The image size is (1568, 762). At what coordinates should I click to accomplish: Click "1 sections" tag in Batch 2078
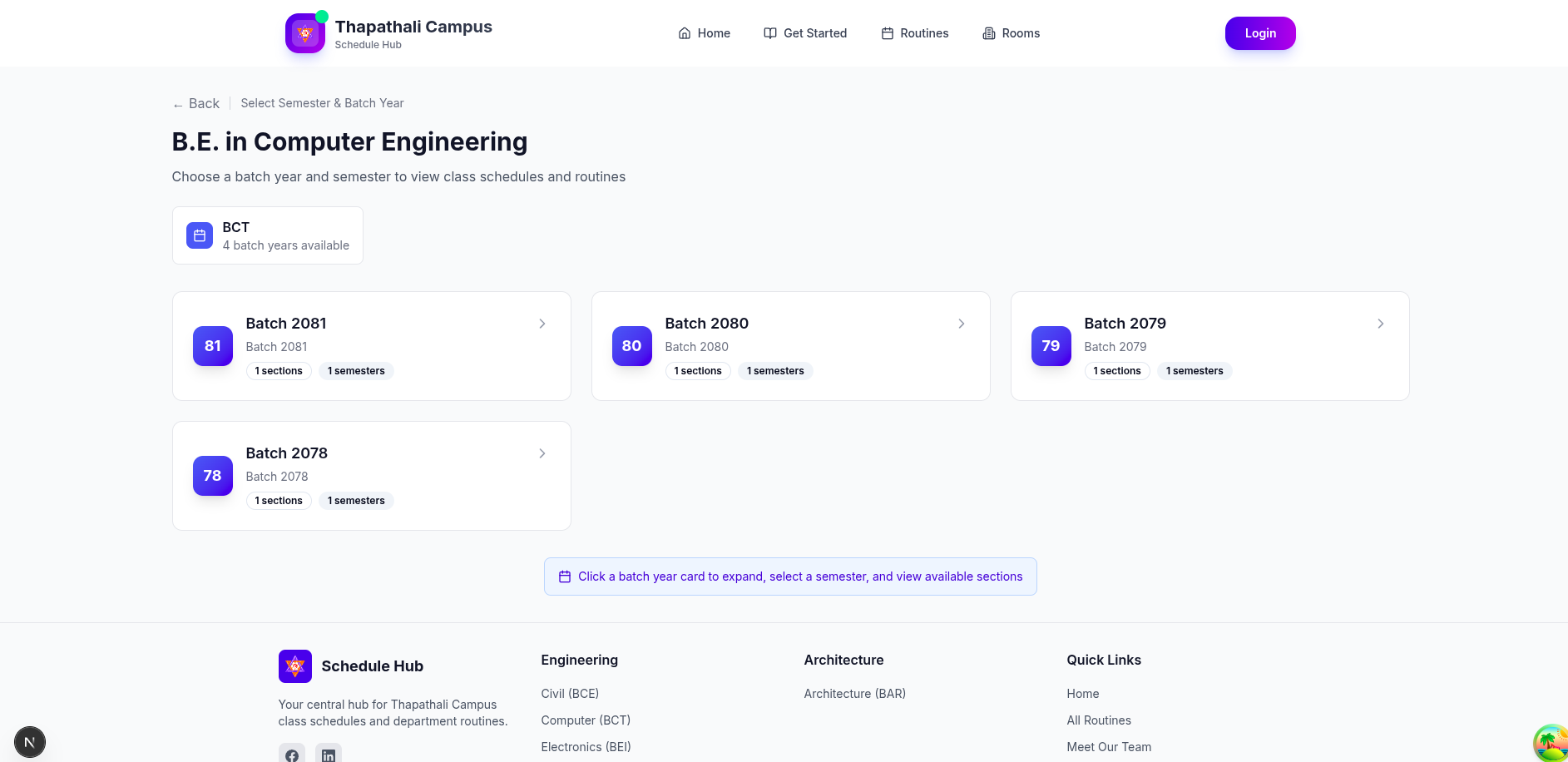(x=279, y=501)
